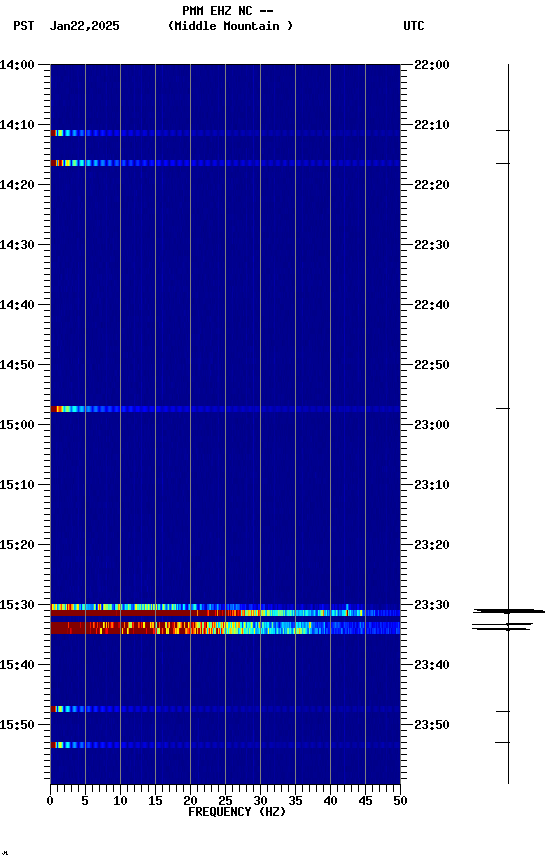This screenshot has height=864, width=552.
Task: Click the 15:00 PST time label
Action: click(17, 425)
